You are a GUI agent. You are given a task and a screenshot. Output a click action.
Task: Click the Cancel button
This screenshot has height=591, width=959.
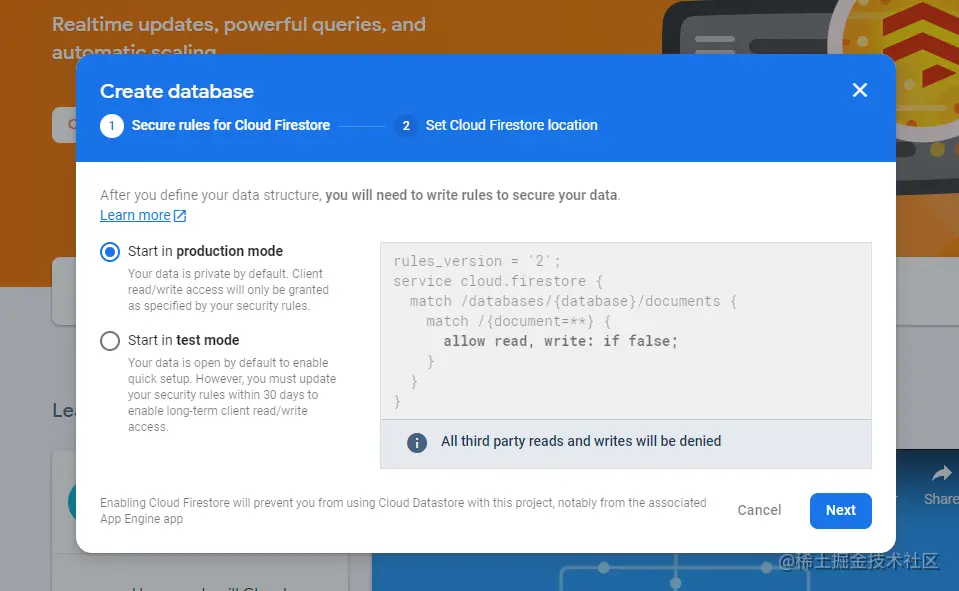[759, 510]
